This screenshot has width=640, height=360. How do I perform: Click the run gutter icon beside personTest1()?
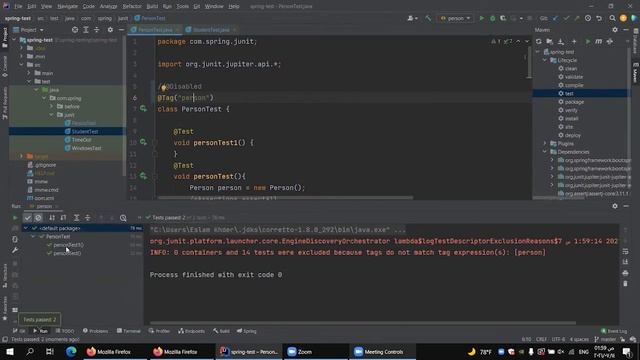pos(143,142)
